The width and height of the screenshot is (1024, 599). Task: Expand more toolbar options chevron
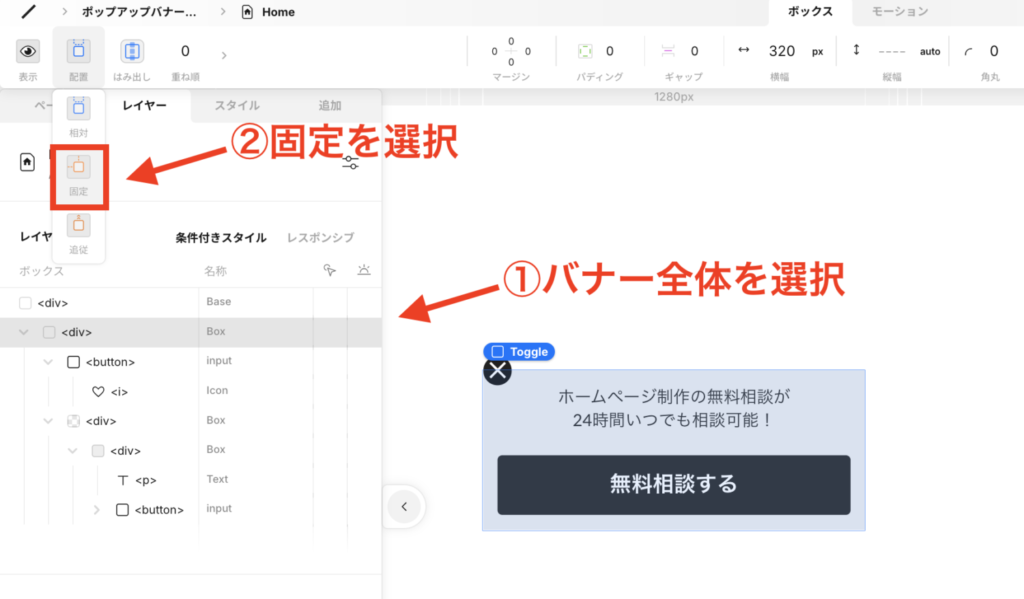pyautogui.click(x=224, y=56)
